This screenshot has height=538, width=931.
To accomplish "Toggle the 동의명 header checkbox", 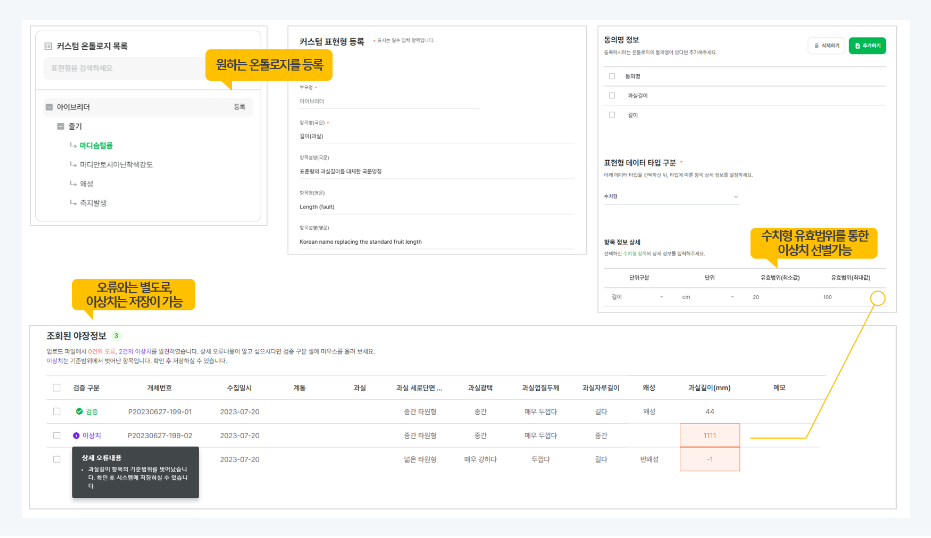I will click(x=612, y=76).
